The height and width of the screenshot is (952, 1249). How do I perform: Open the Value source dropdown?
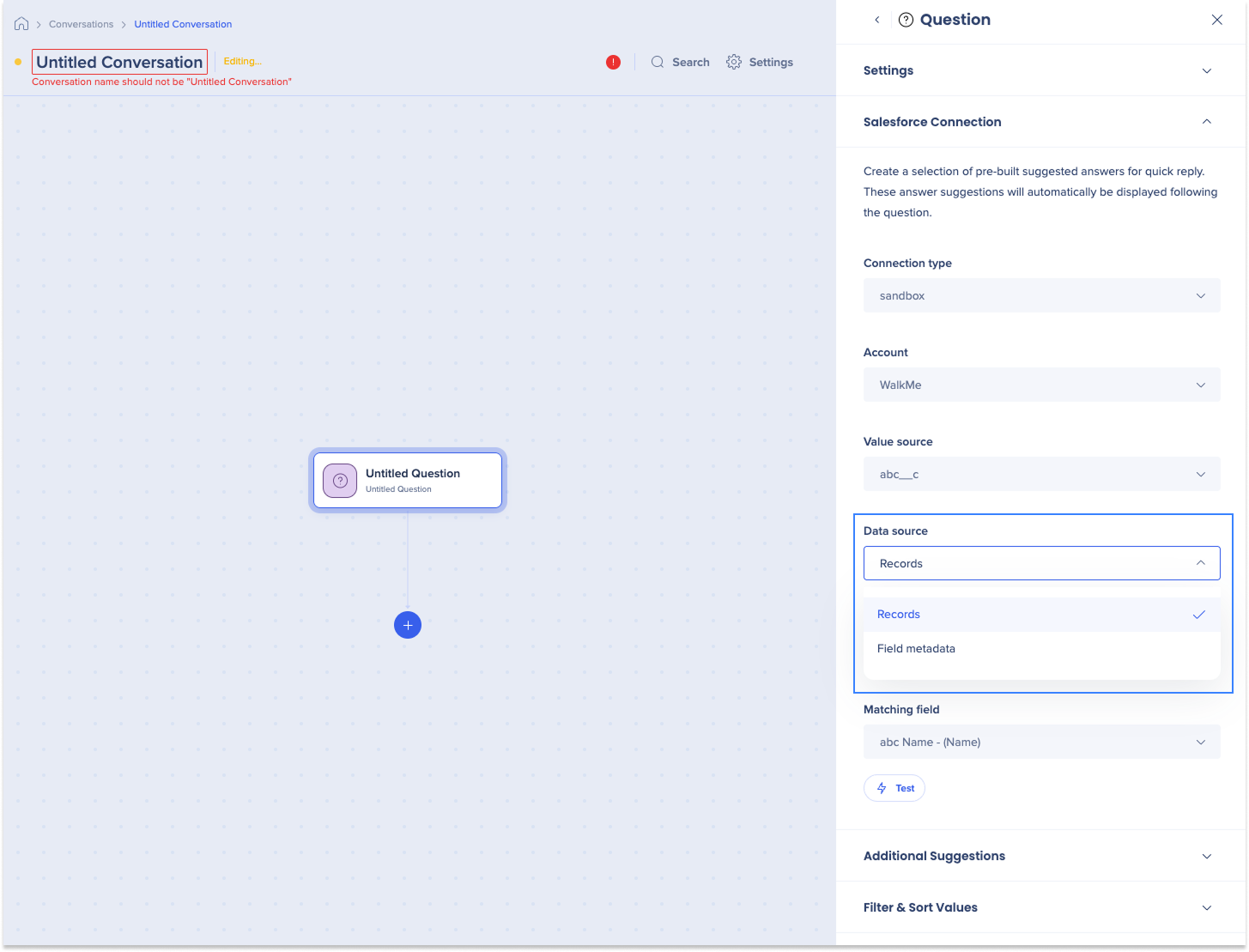1041,474
